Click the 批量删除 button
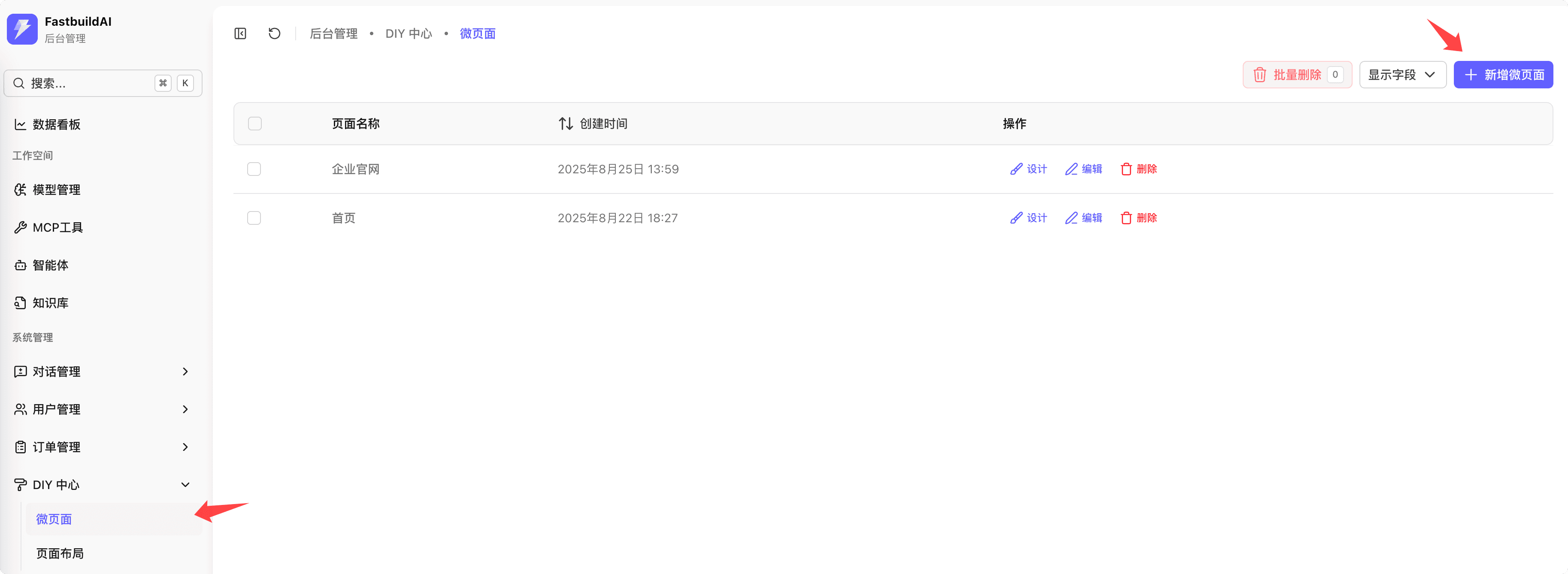 click(1296, 75)
